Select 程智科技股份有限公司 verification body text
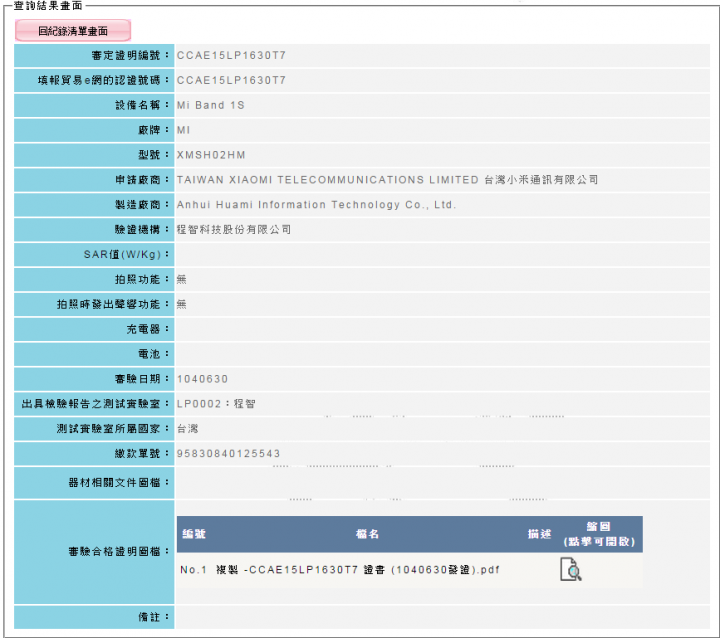Screen dimensions: 720x638 (234, 230)
